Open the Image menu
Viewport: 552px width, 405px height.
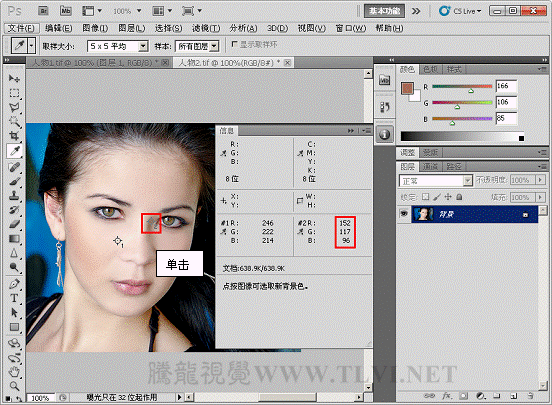(x=95, y=28)
